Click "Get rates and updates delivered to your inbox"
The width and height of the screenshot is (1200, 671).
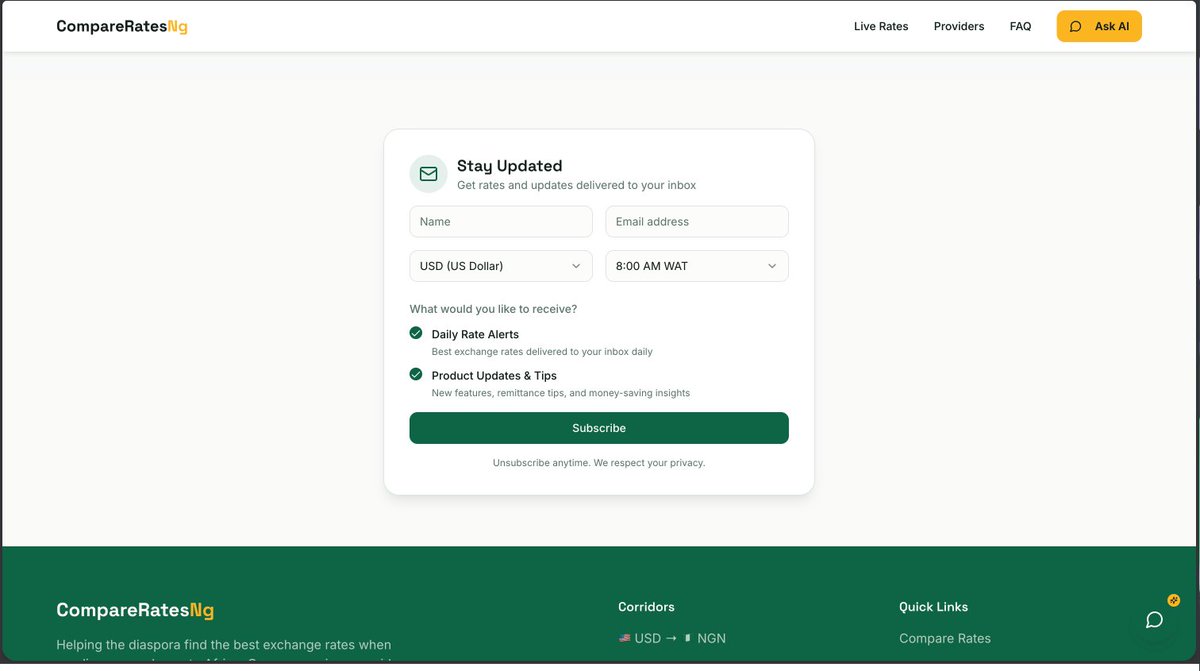point(576,185)
